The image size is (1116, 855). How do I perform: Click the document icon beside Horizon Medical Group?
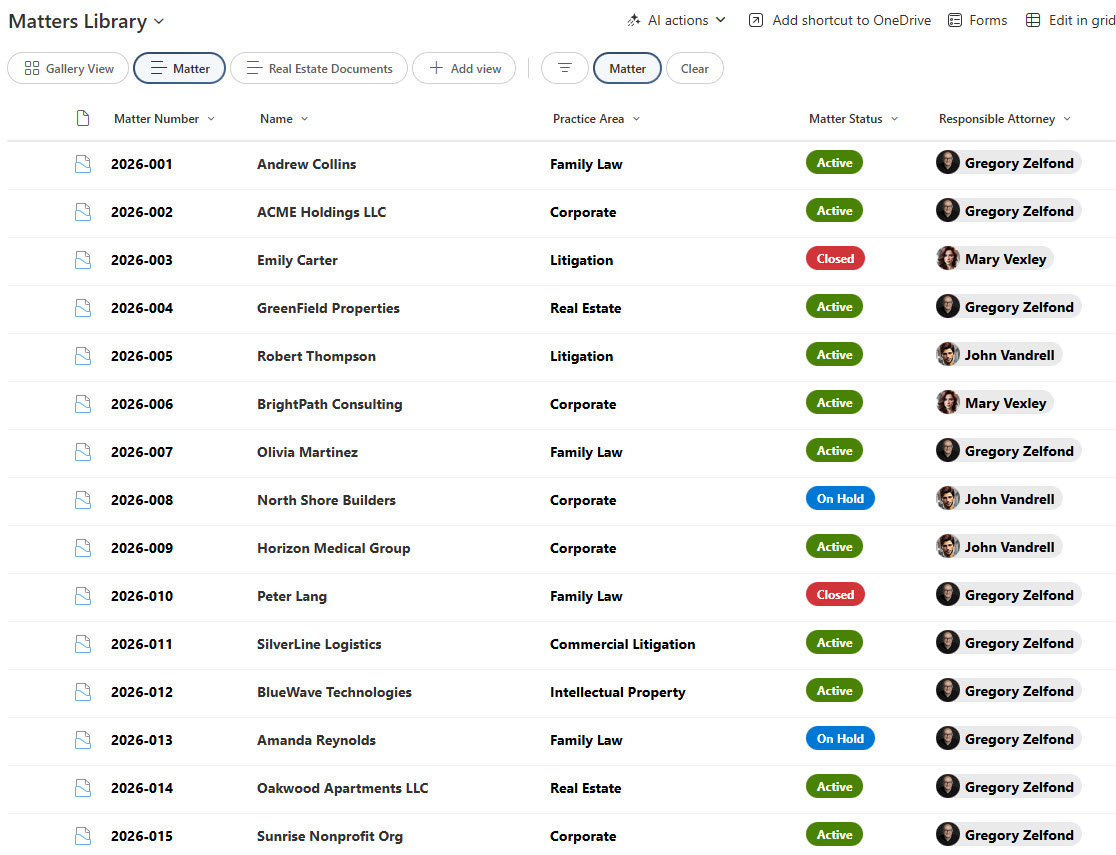click(83, 547)
